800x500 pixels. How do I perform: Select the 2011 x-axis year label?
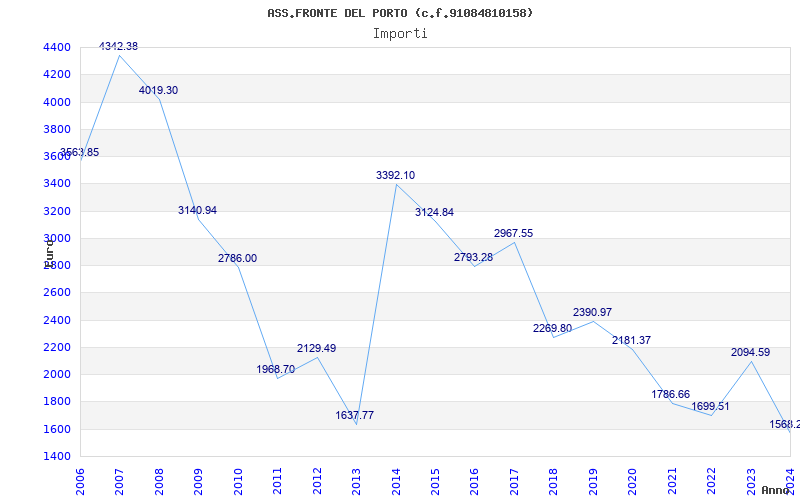click(x=277, y=482)
